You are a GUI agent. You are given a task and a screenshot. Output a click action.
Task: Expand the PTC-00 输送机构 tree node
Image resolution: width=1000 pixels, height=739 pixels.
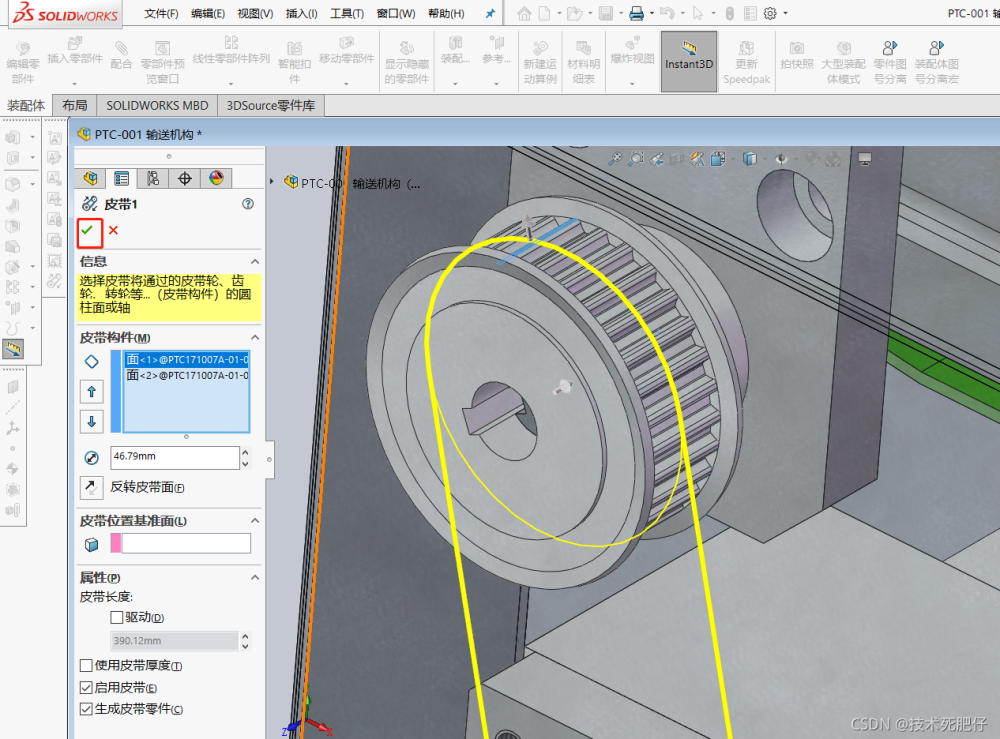point(273,182)
